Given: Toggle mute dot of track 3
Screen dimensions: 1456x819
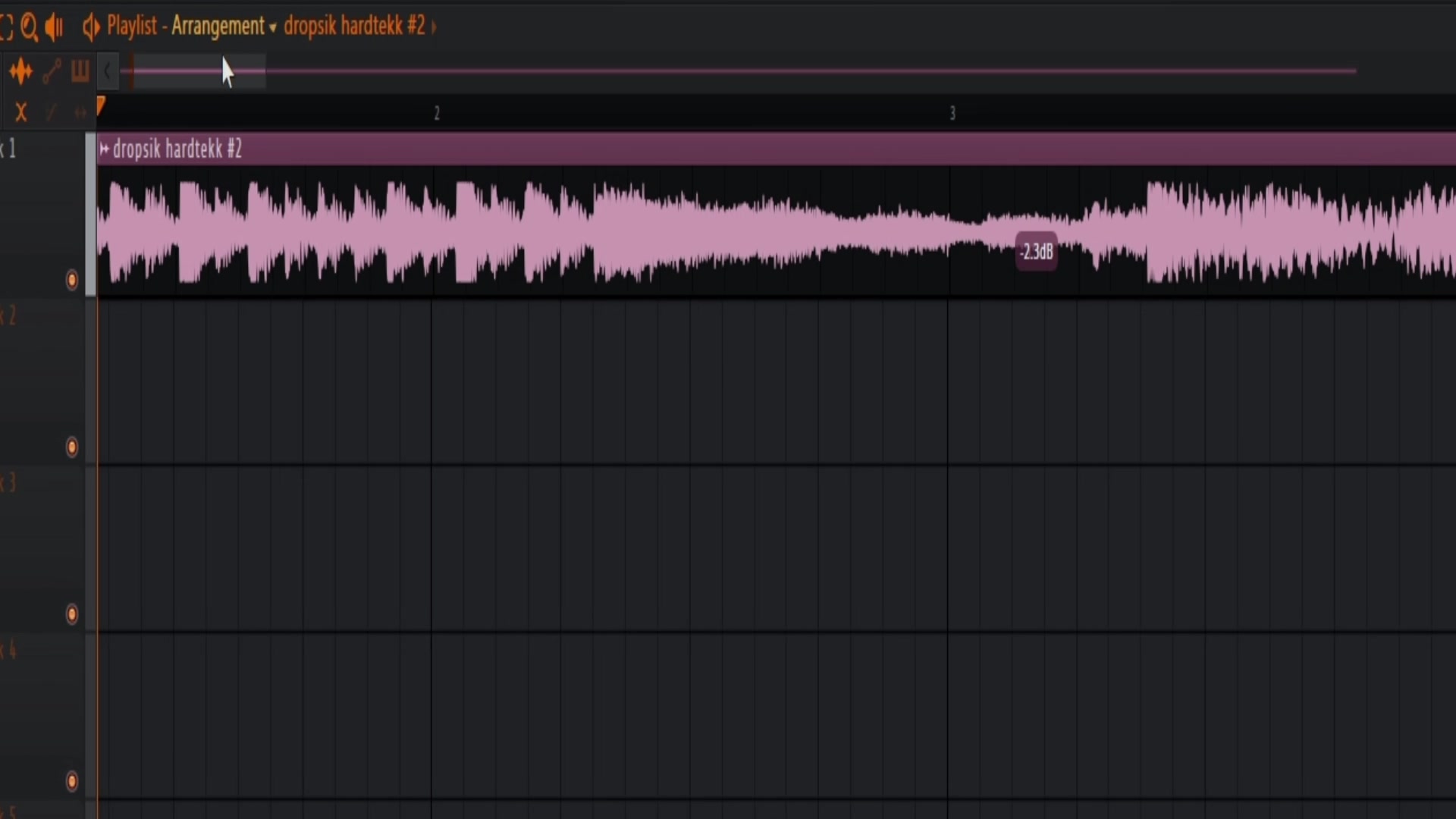Looking at the screenshot, I should pos(72,613).
